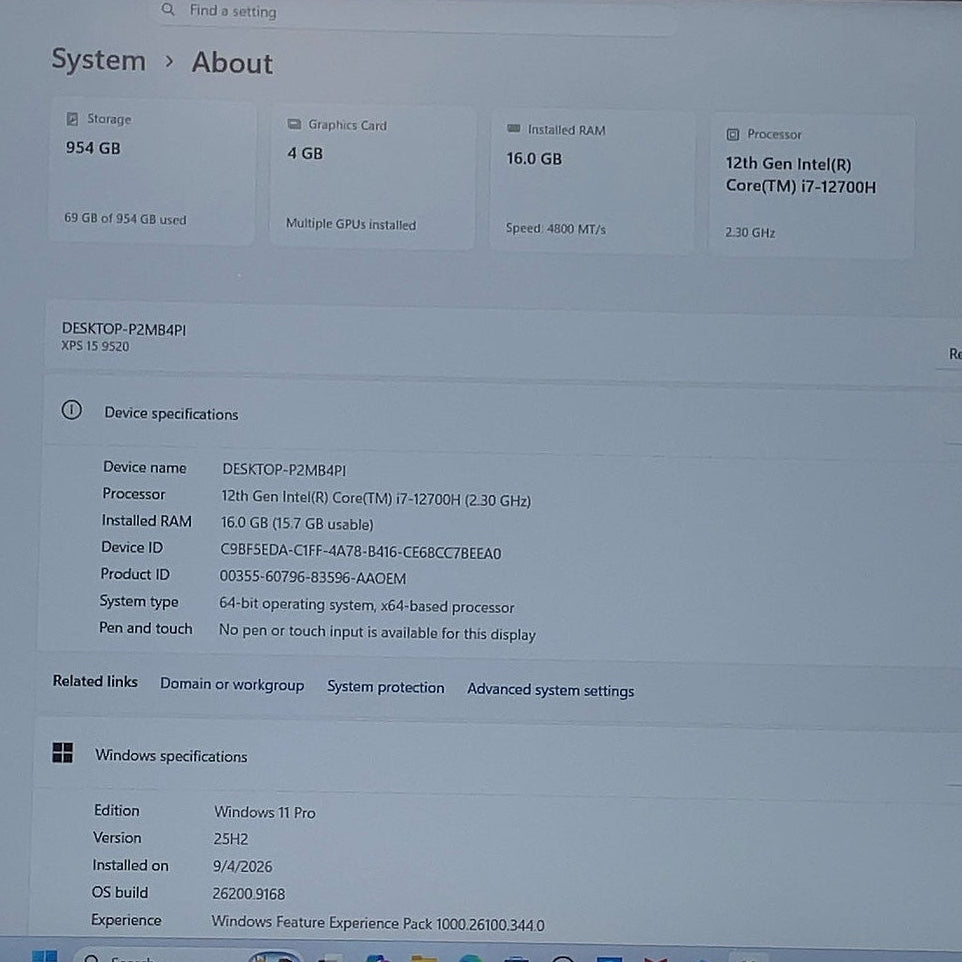
Task: Open the System protection link
Action: click(385, 687)
